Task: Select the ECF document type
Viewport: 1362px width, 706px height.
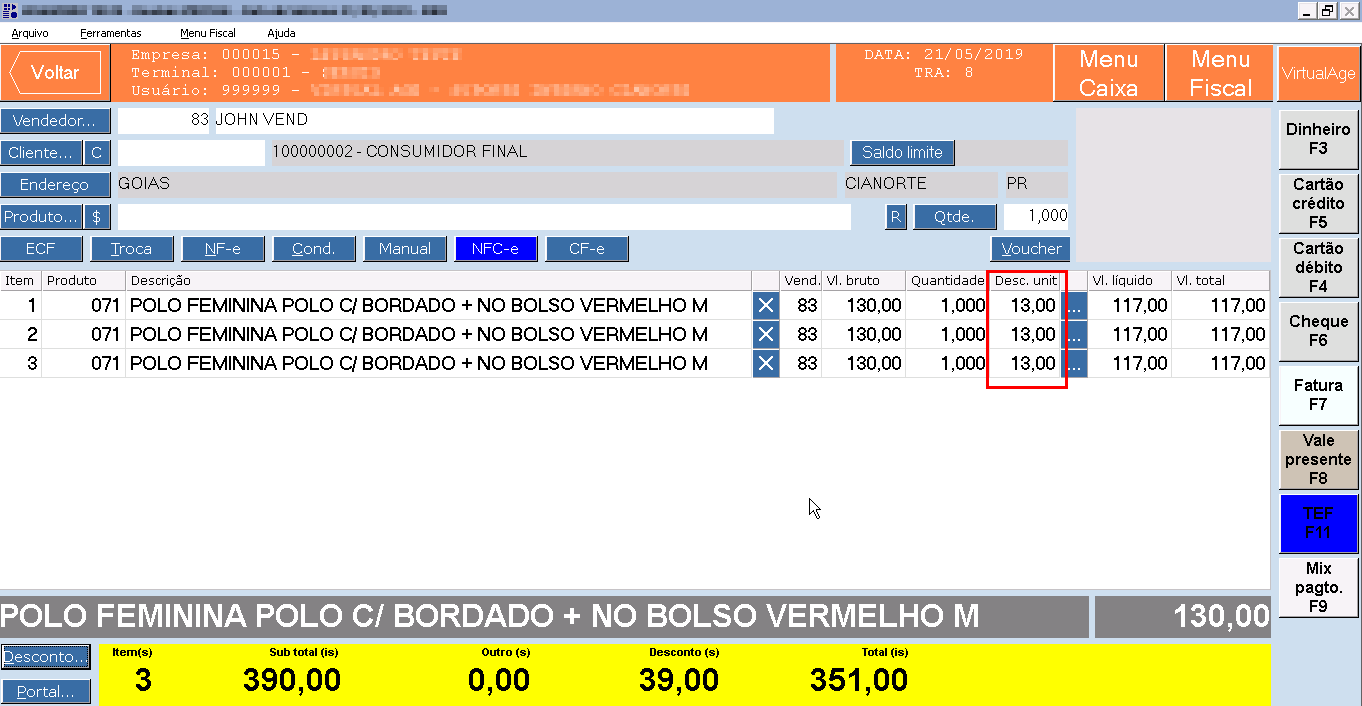Action: click(x=41, y=249)
